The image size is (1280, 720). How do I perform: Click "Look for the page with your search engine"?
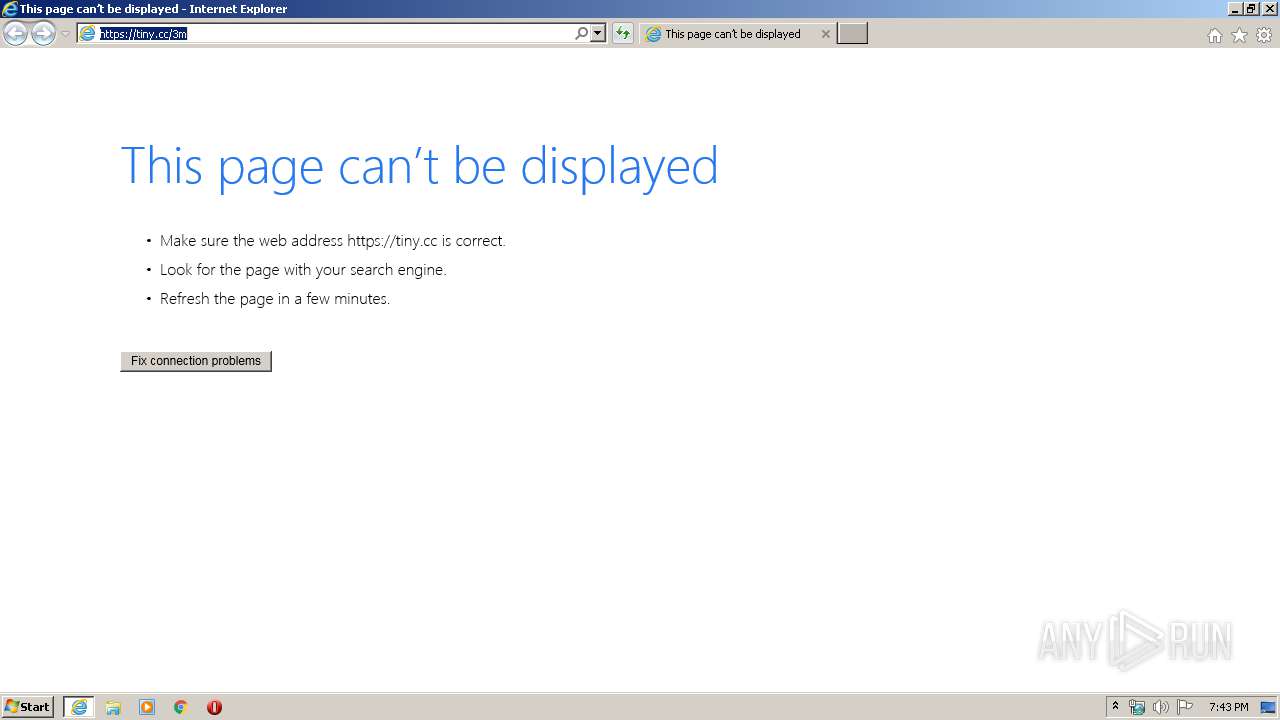click(x=303, y=270)
